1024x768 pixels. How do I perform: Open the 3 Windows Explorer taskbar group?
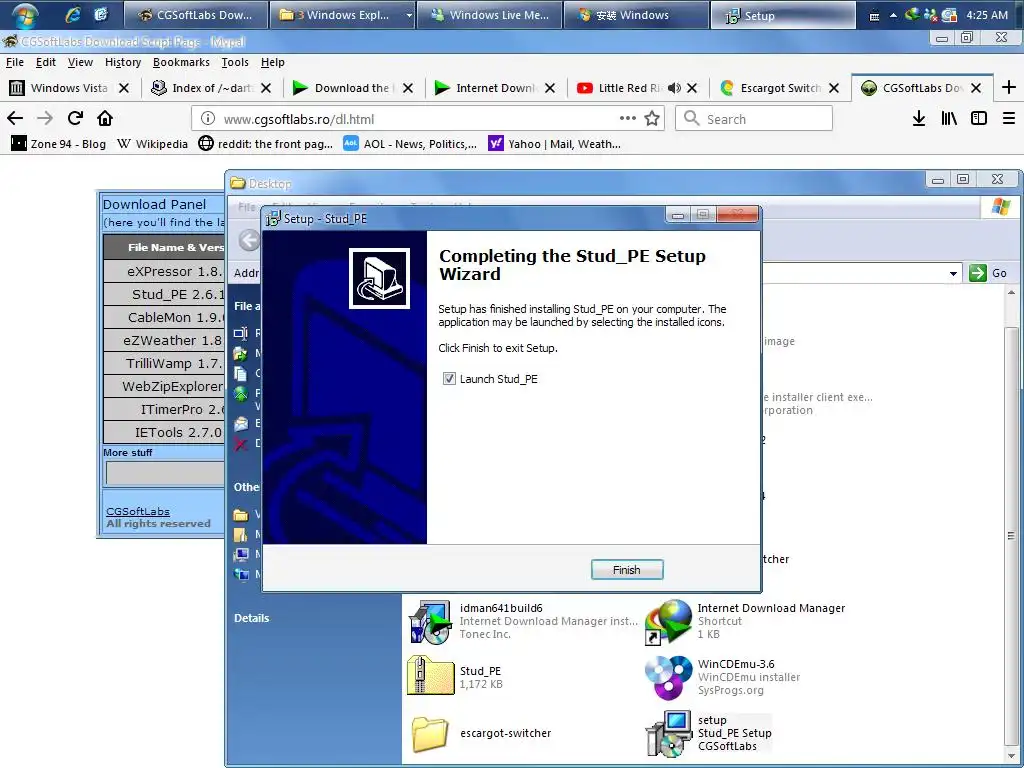pyautogui.click(x=344, y=15)
